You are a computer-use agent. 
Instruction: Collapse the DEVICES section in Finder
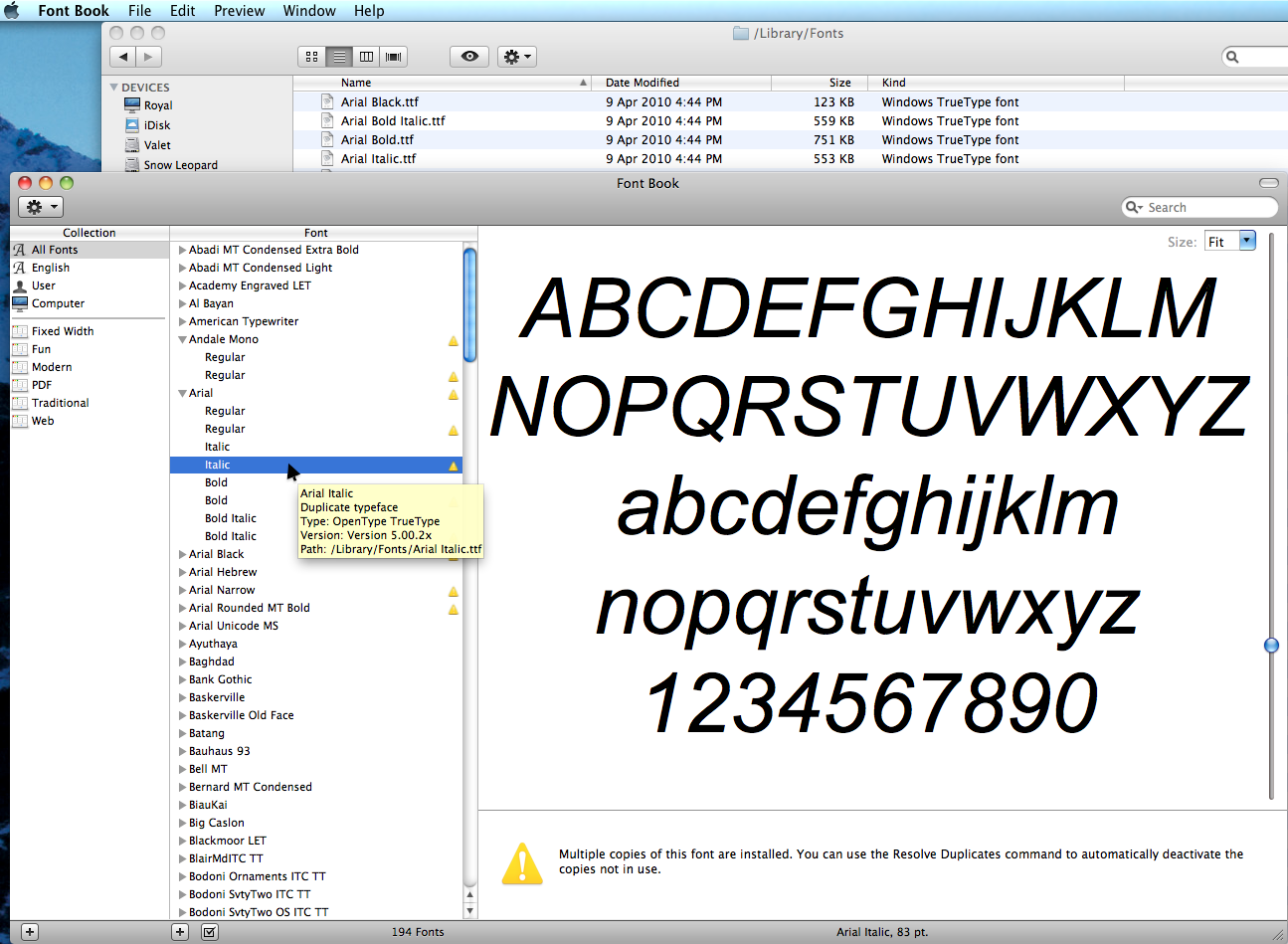114,88
